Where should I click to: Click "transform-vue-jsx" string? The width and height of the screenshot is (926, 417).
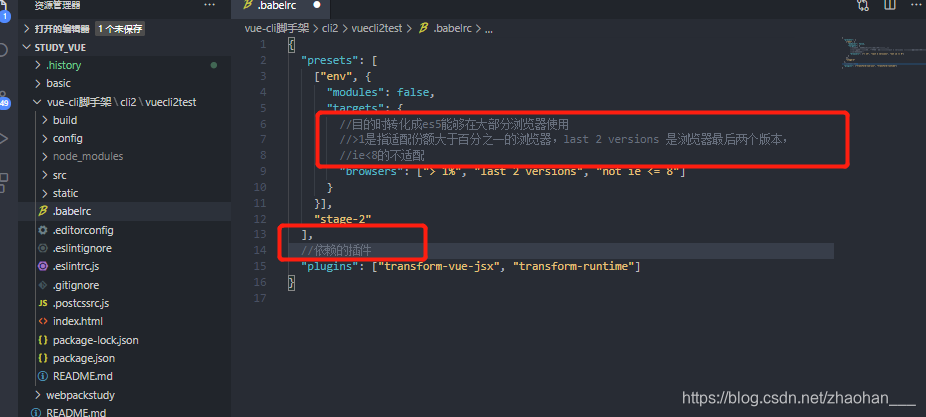[439, 266]
